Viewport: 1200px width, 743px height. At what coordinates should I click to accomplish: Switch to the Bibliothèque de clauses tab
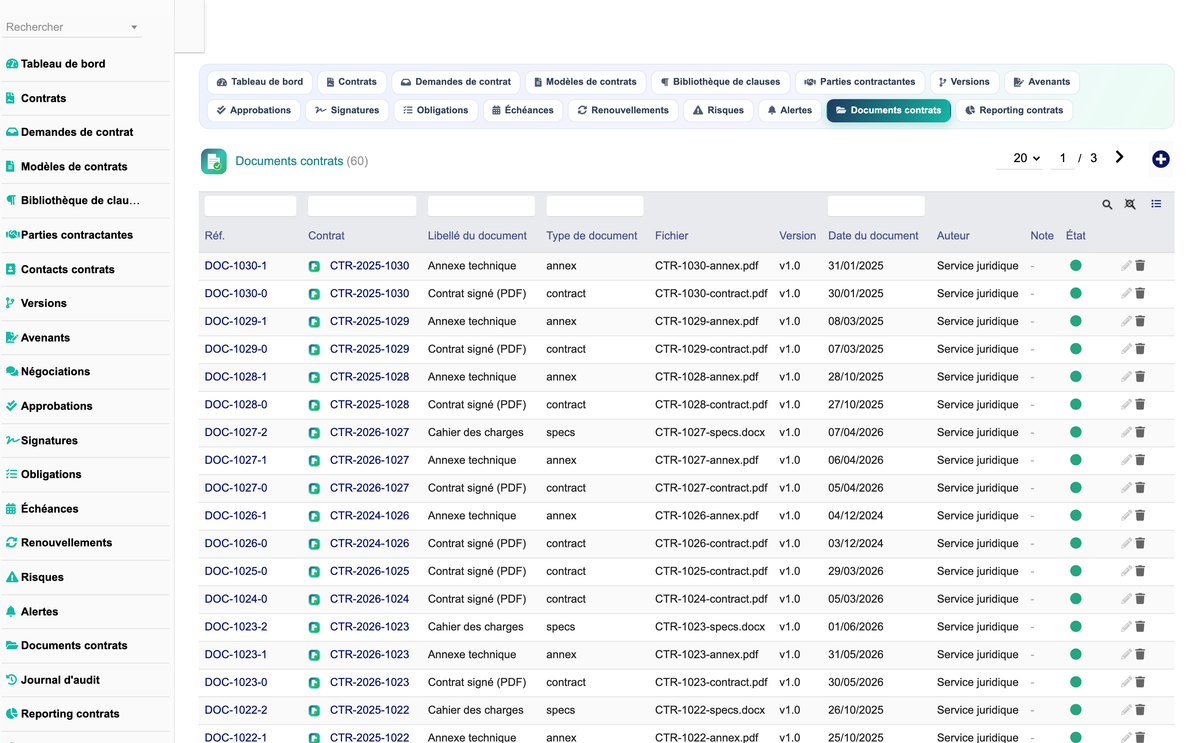[721, 82]
